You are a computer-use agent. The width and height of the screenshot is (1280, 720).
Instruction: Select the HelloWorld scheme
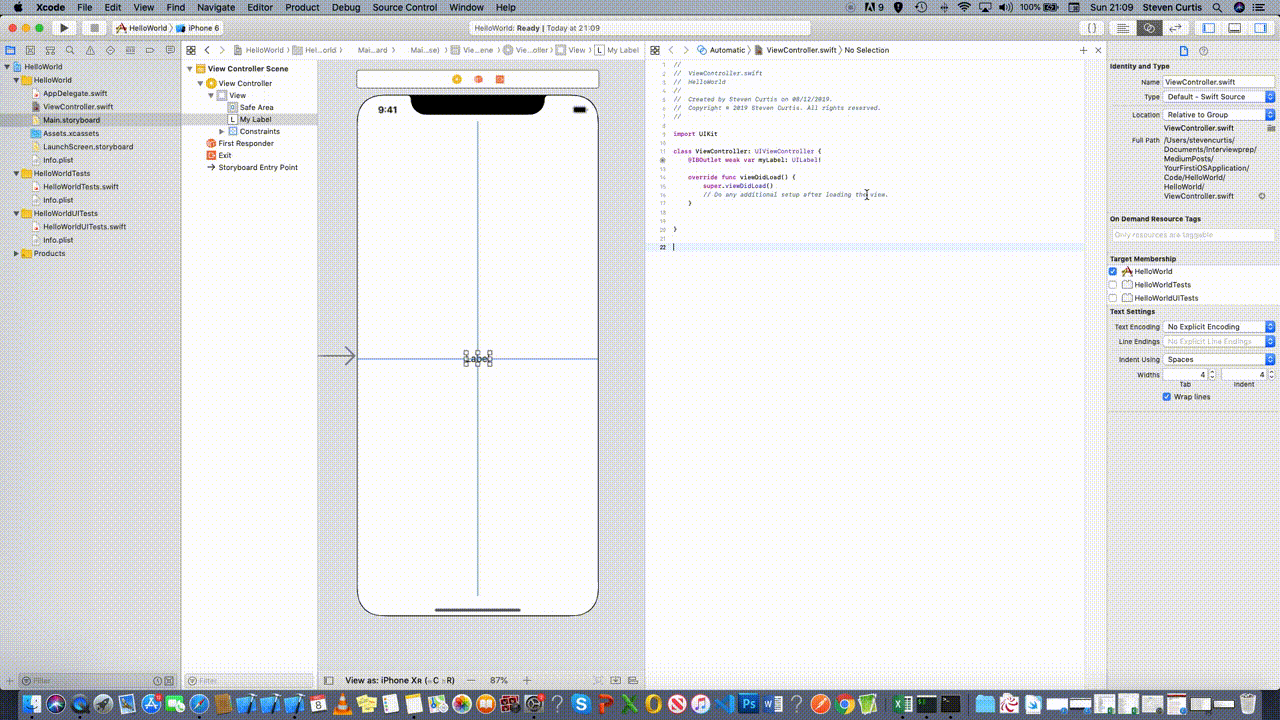pos(141,28)
